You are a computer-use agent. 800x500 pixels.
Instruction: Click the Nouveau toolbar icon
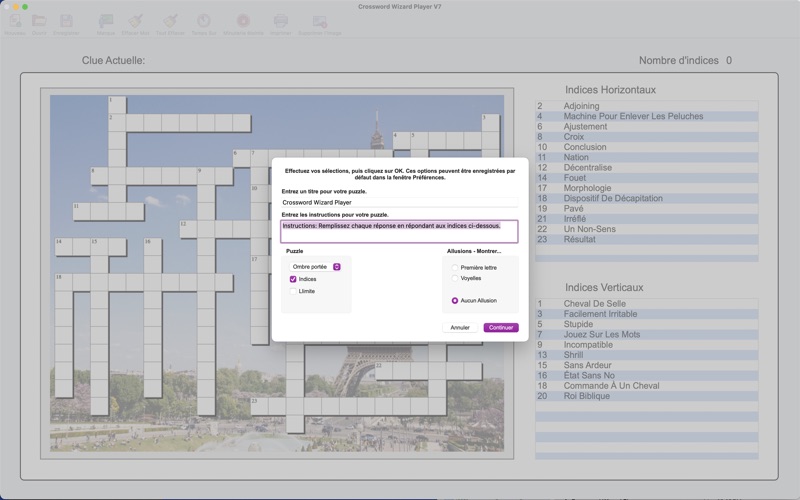[x=15, y=21]
